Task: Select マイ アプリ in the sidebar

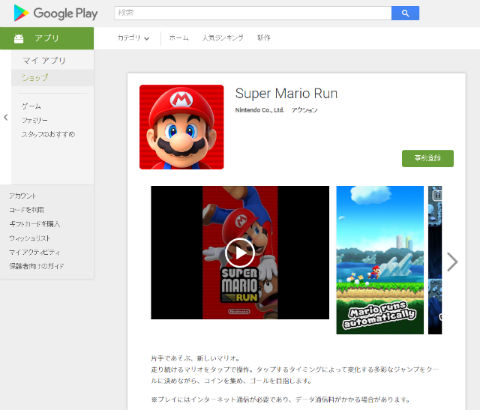Action: click(44, 60)
